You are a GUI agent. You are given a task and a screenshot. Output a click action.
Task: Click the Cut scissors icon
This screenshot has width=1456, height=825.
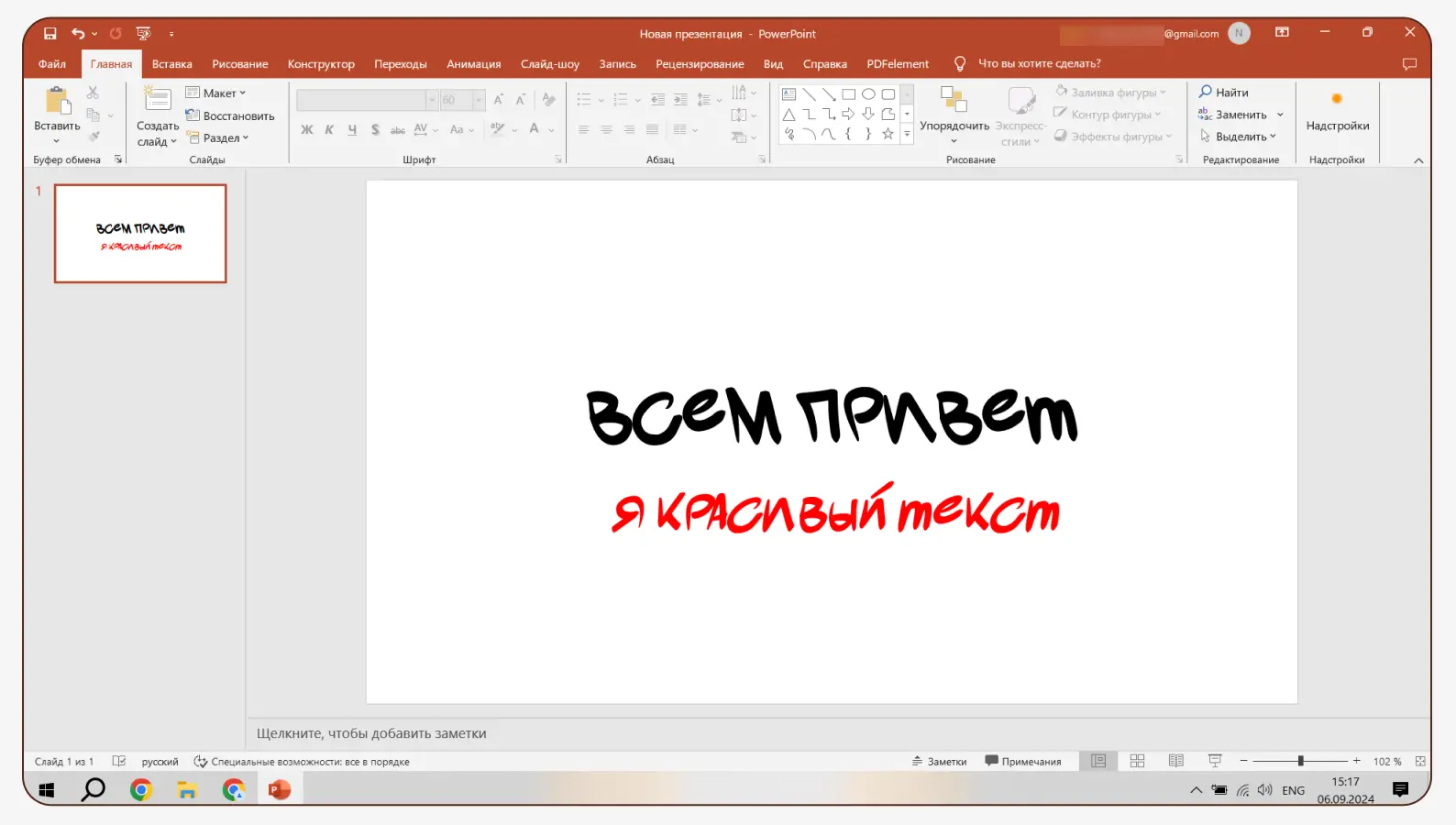(93, 93)
